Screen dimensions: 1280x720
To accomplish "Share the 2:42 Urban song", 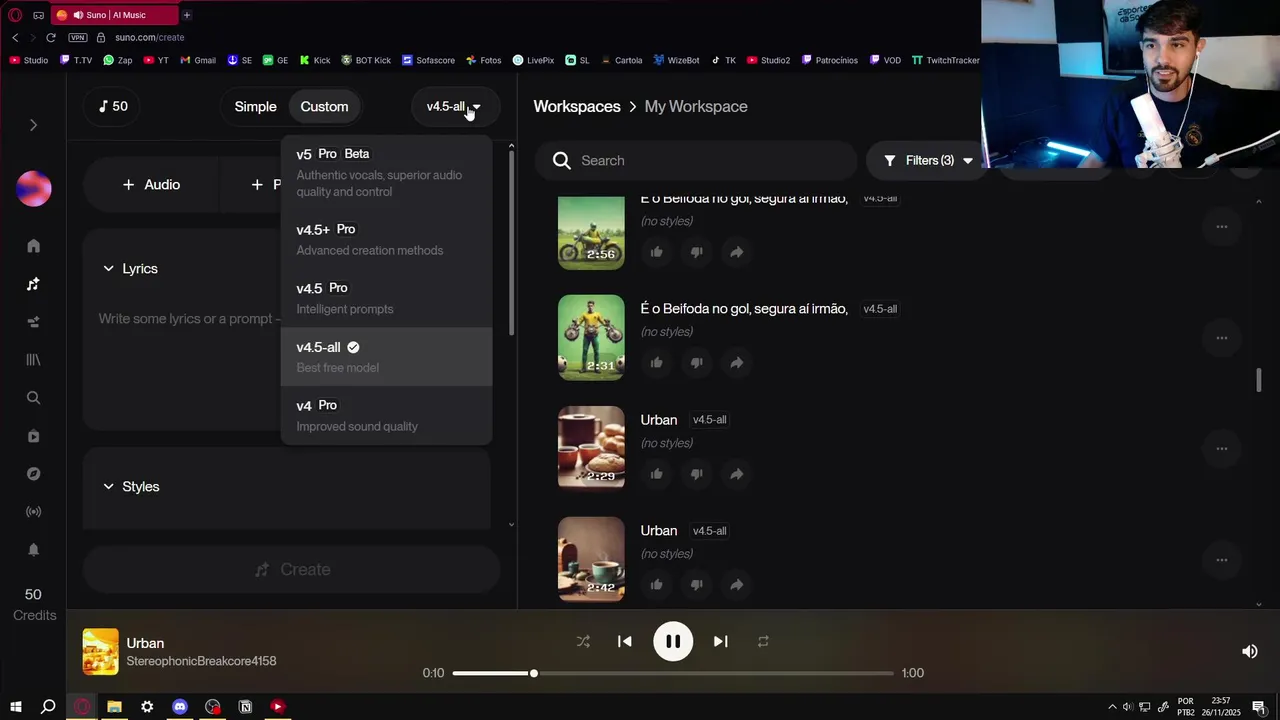I will (736, 585).
